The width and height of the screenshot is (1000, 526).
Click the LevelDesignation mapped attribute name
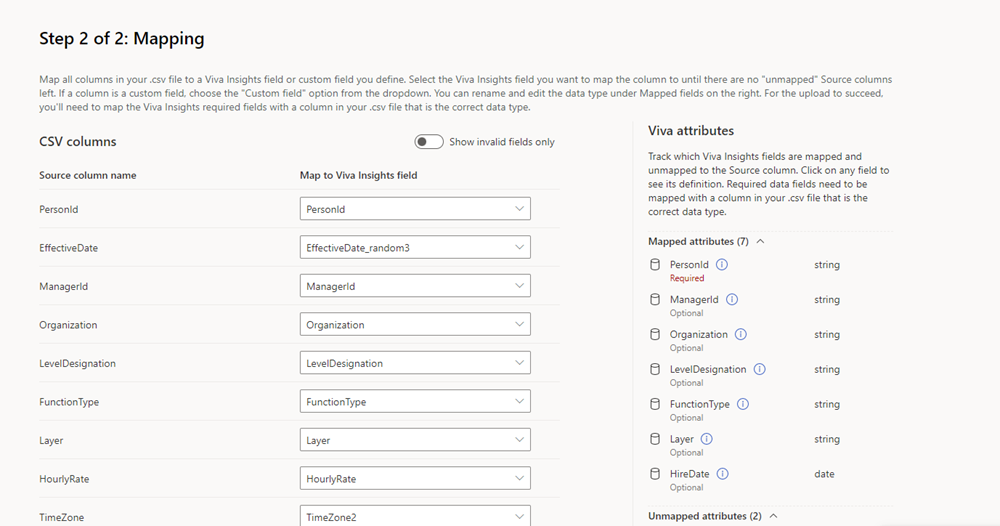point(708,369)
